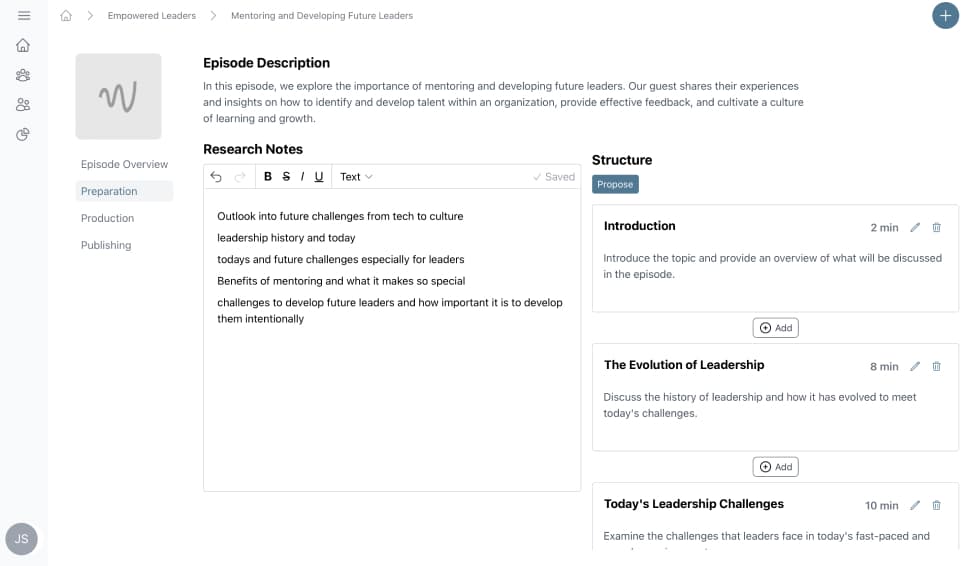Click the Empowered Leaders breadcrumb link
970x566 pixels.
click(152, 16)
